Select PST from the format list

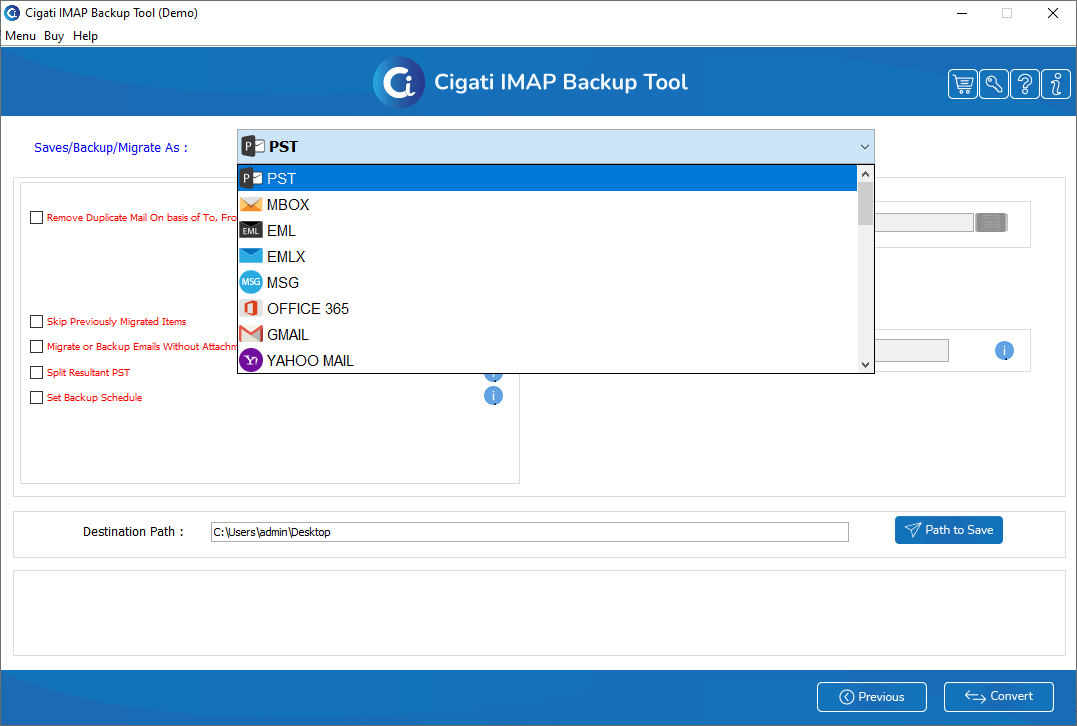click(x=547, y=179)
